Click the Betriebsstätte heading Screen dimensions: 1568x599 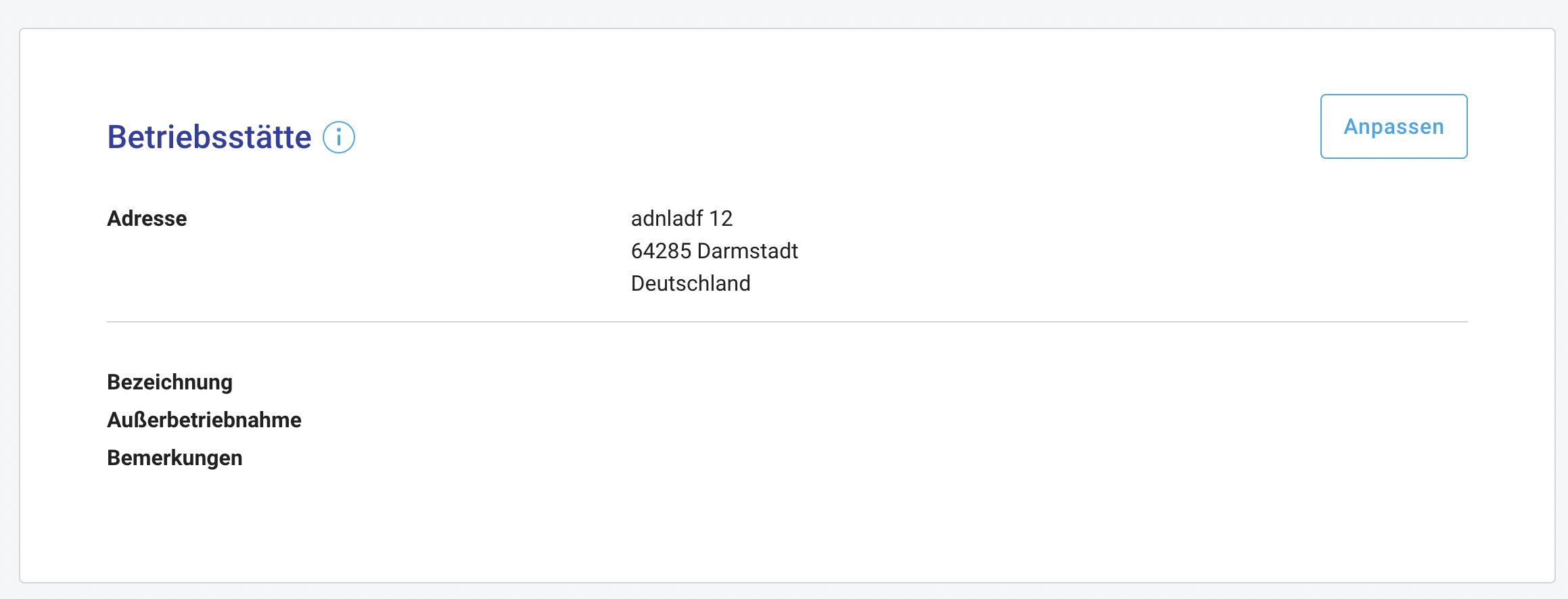coord(209,137)
